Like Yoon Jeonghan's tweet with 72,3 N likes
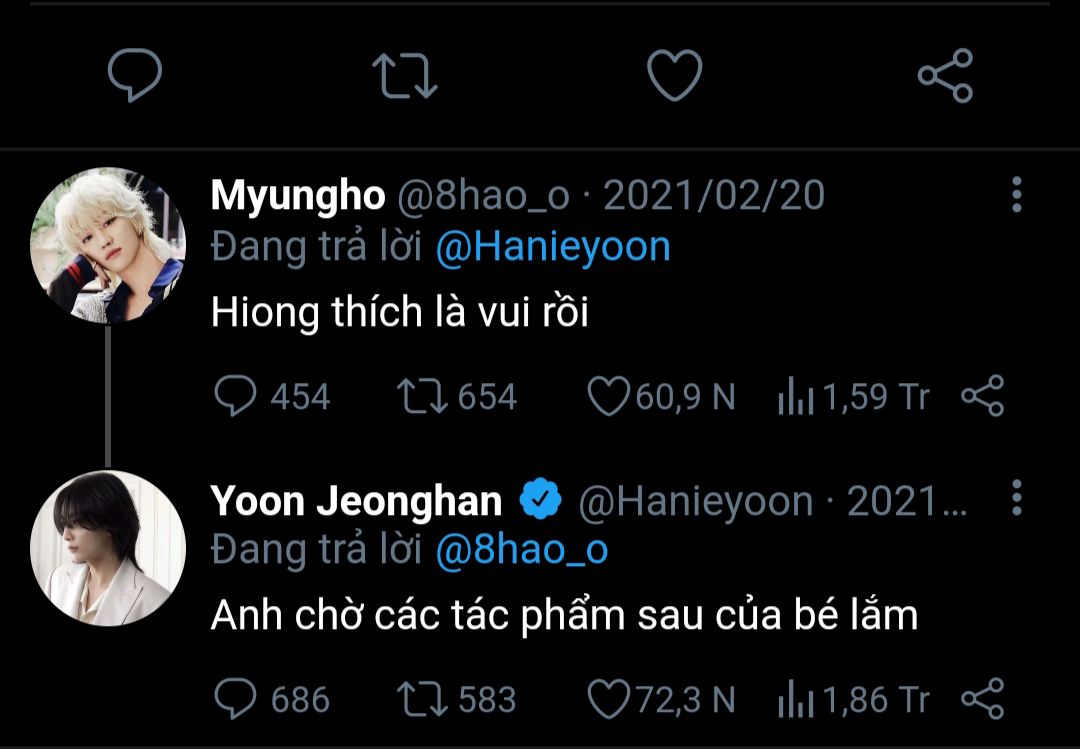 coord(607,699)
